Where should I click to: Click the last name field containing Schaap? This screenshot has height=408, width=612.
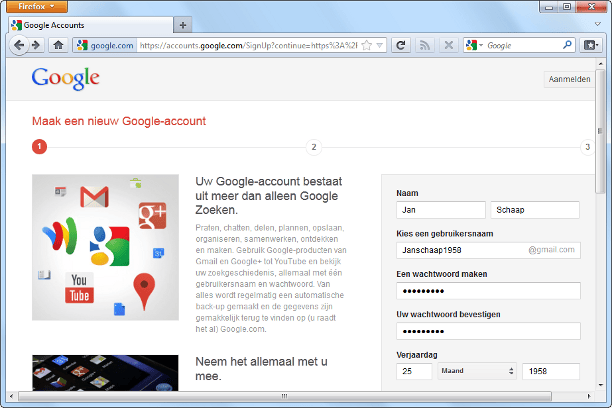[535, 210]
